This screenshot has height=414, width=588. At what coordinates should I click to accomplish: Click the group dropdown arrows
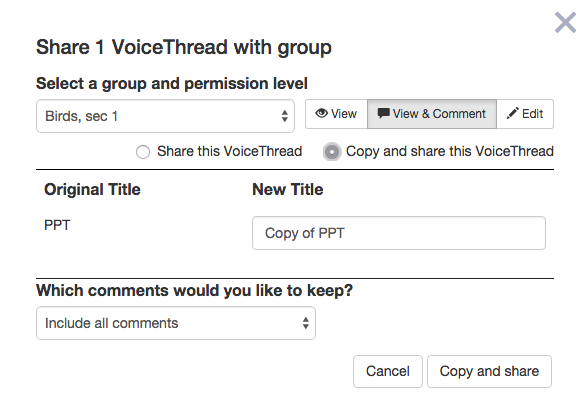coord(285,116)
